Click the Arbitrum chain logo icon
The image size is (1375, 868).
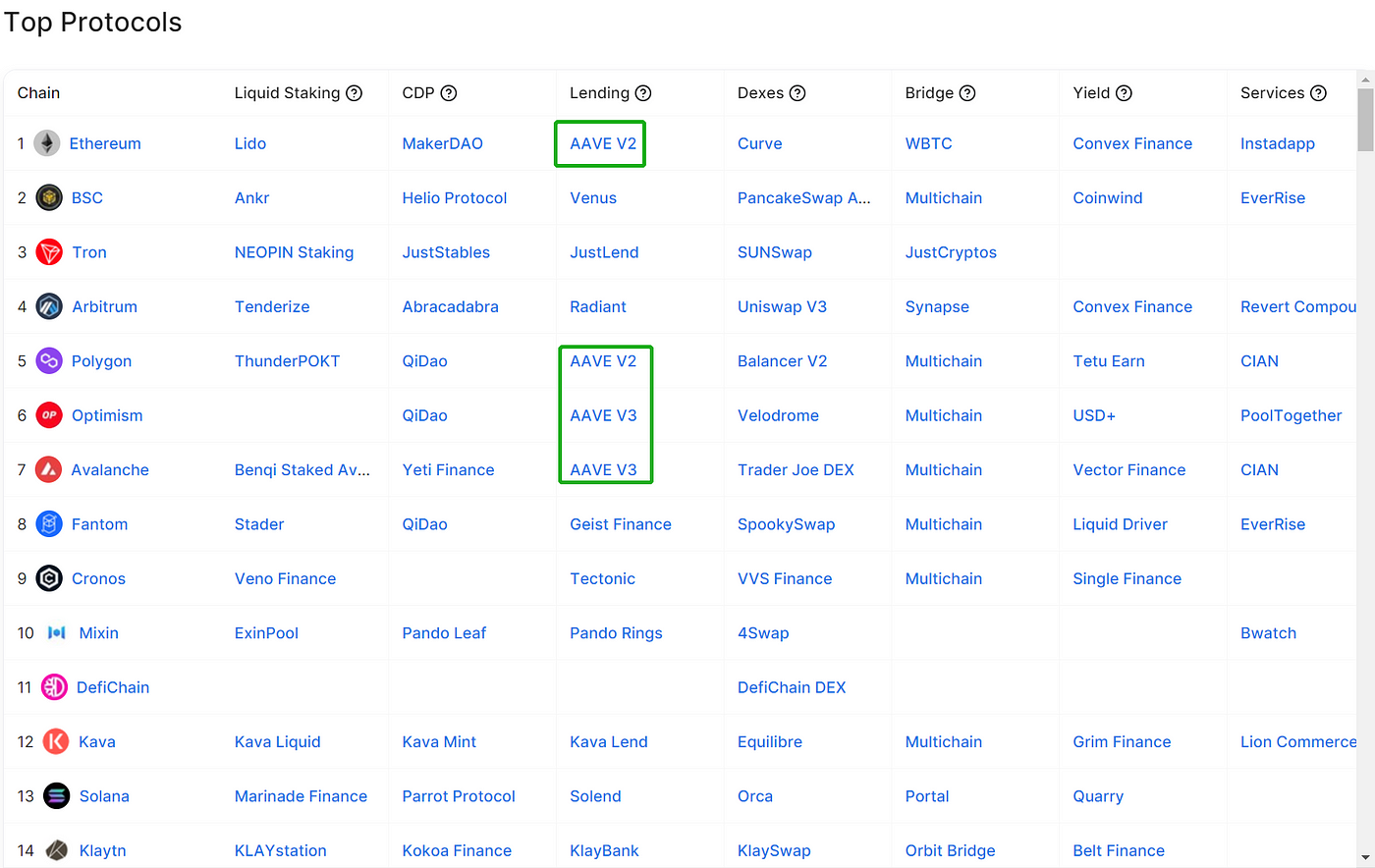[49, 306]
